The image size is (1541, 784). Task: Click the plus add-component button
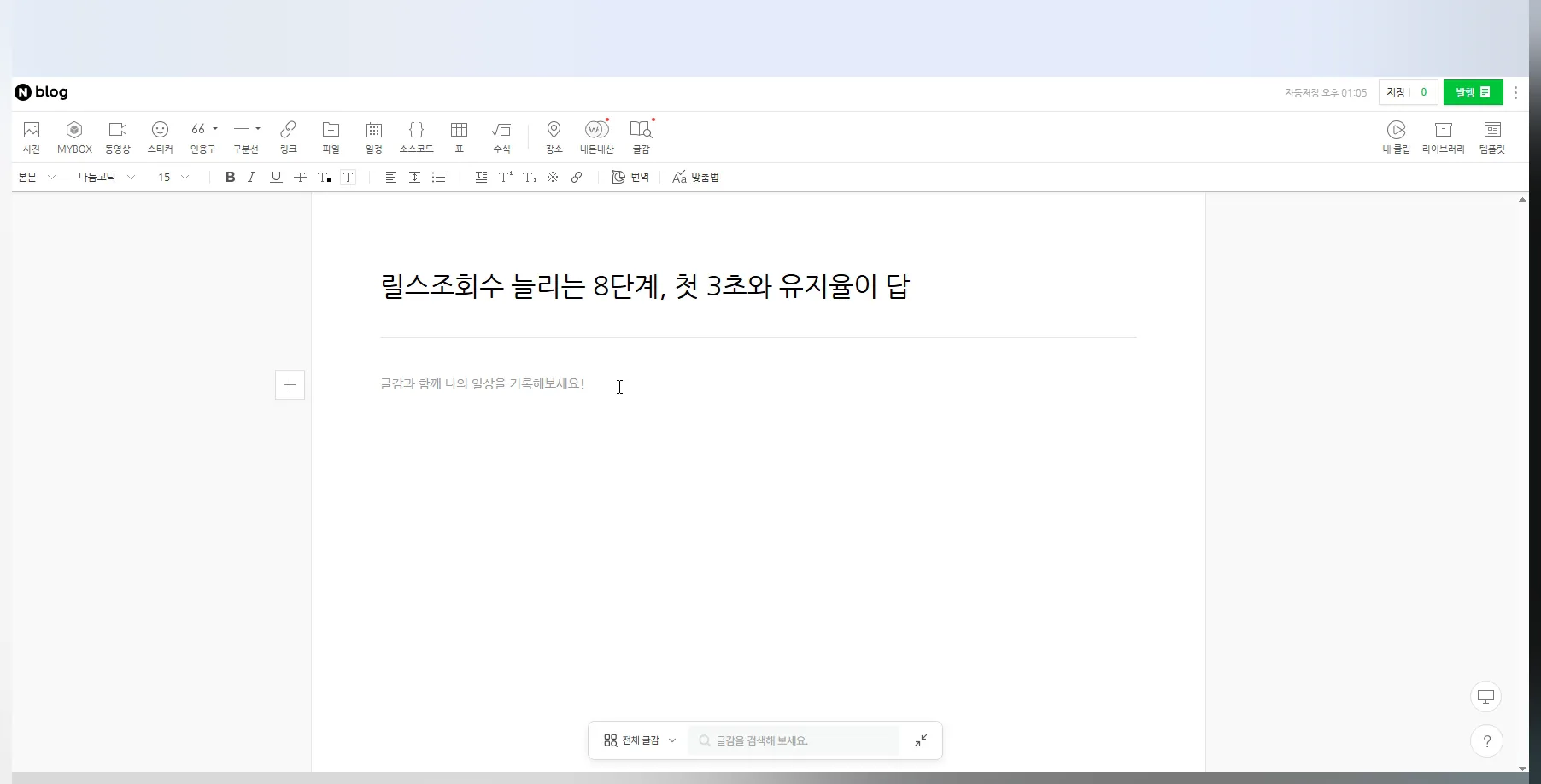click(x=290, y=384)
